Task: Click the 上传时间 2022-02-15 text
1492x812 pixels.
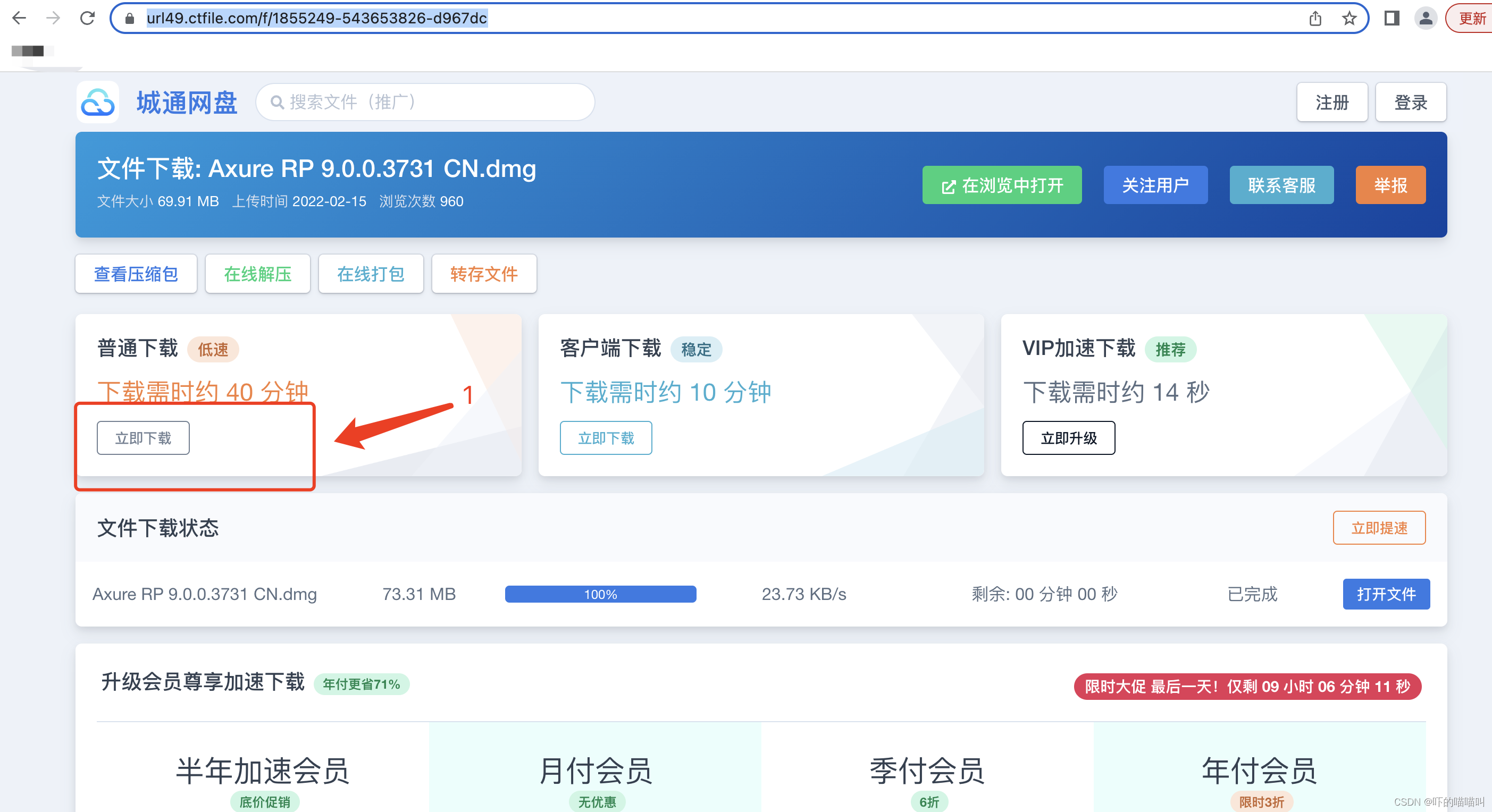Action: click(x=299, y=201)
